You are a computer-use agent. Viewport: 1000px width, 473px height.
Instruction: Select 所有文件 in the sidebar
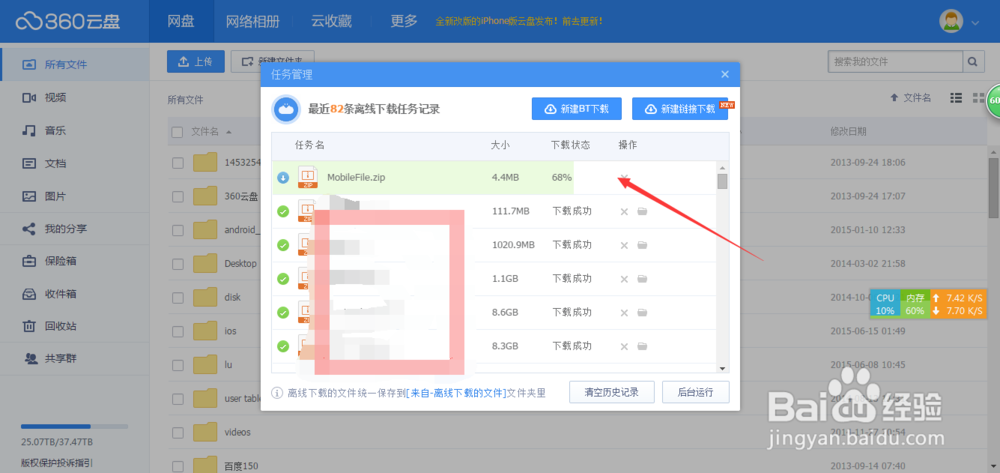click(x=75, y=64)
